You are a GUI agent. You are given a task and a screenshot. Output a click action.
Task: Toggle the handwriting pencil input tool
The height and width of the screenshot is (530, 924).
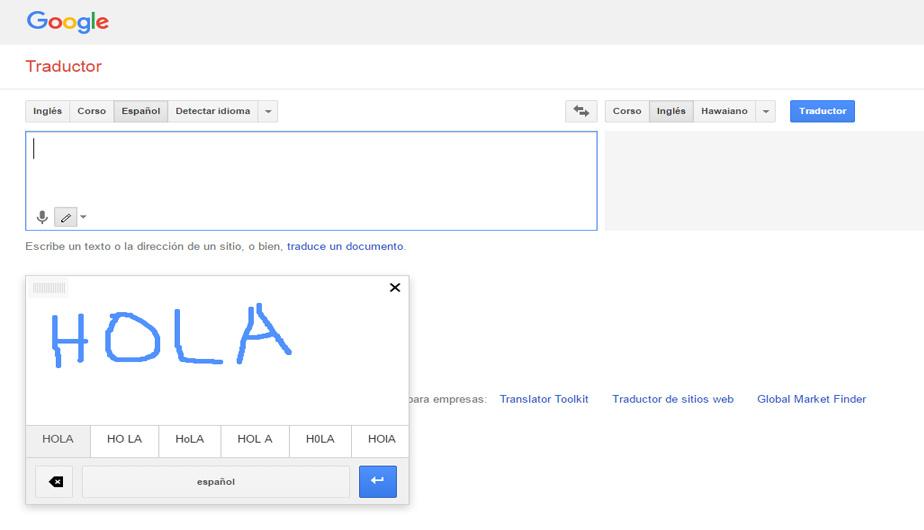point(65,217)
